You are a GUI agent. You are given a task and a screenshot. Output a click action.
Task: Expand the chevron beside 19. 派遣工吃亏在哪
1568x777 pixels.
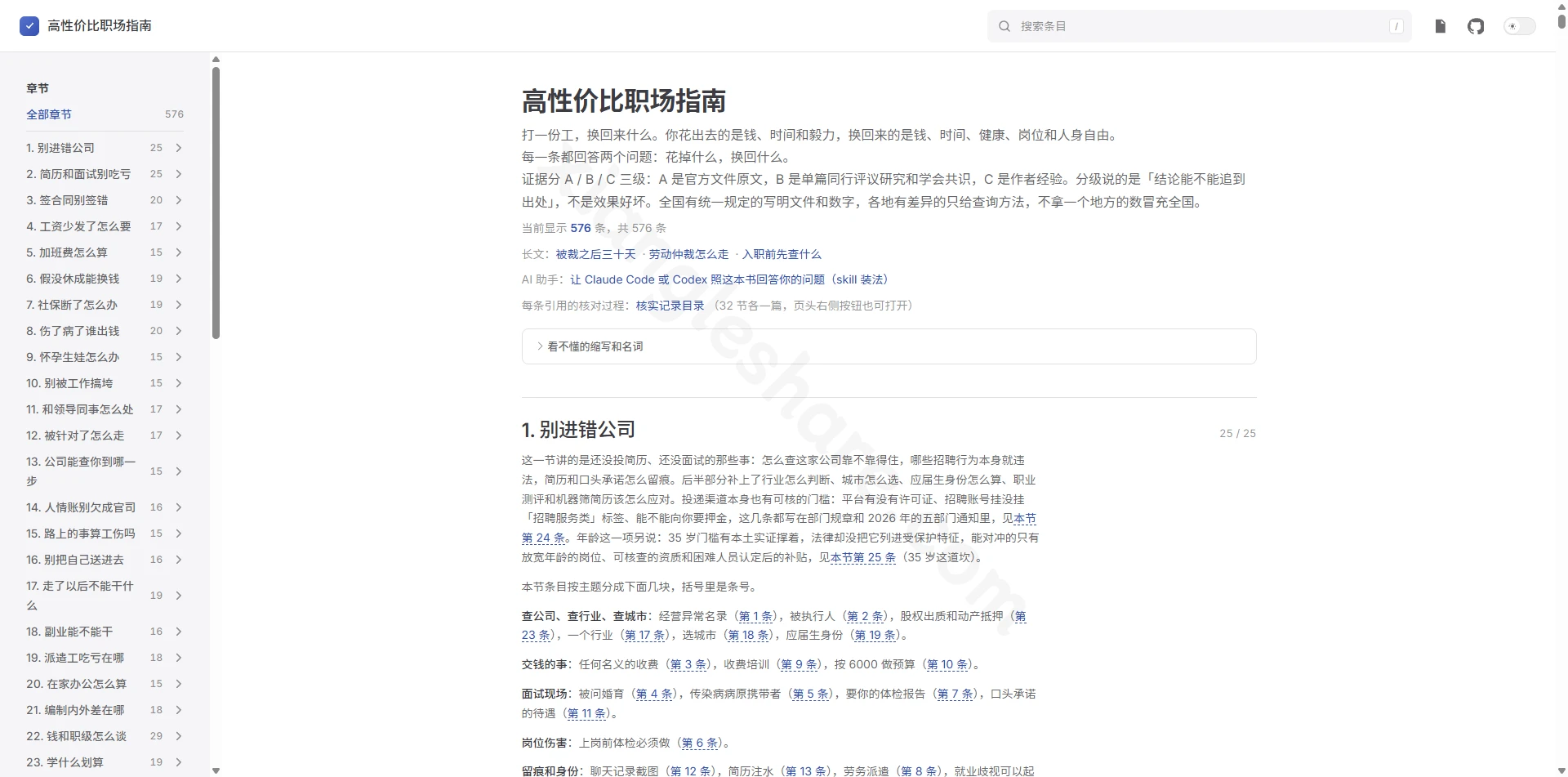point(178,658)
